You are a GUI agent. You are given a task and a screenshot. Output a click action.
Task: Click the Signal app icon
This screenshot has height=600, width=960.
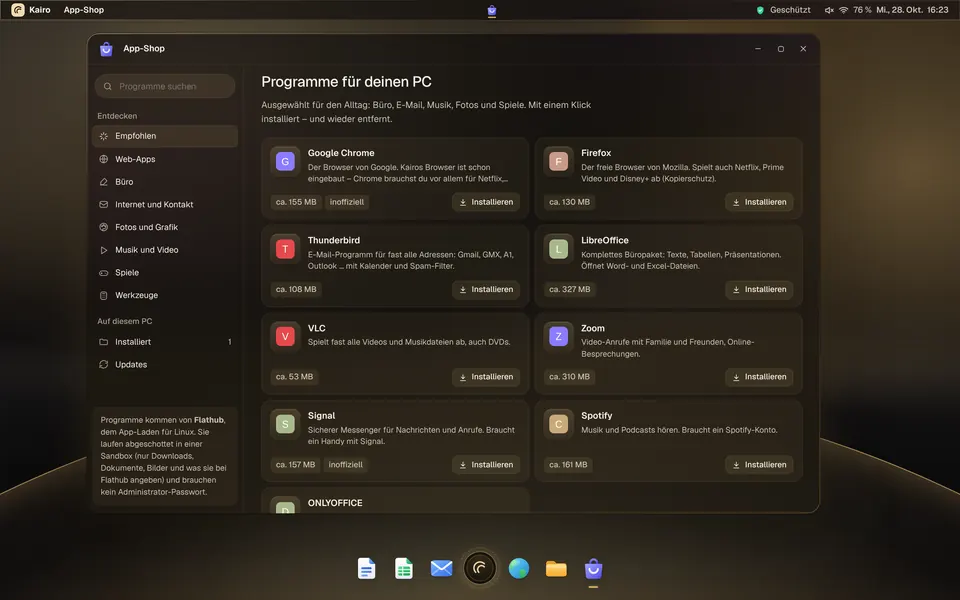[x=285, y=424]
